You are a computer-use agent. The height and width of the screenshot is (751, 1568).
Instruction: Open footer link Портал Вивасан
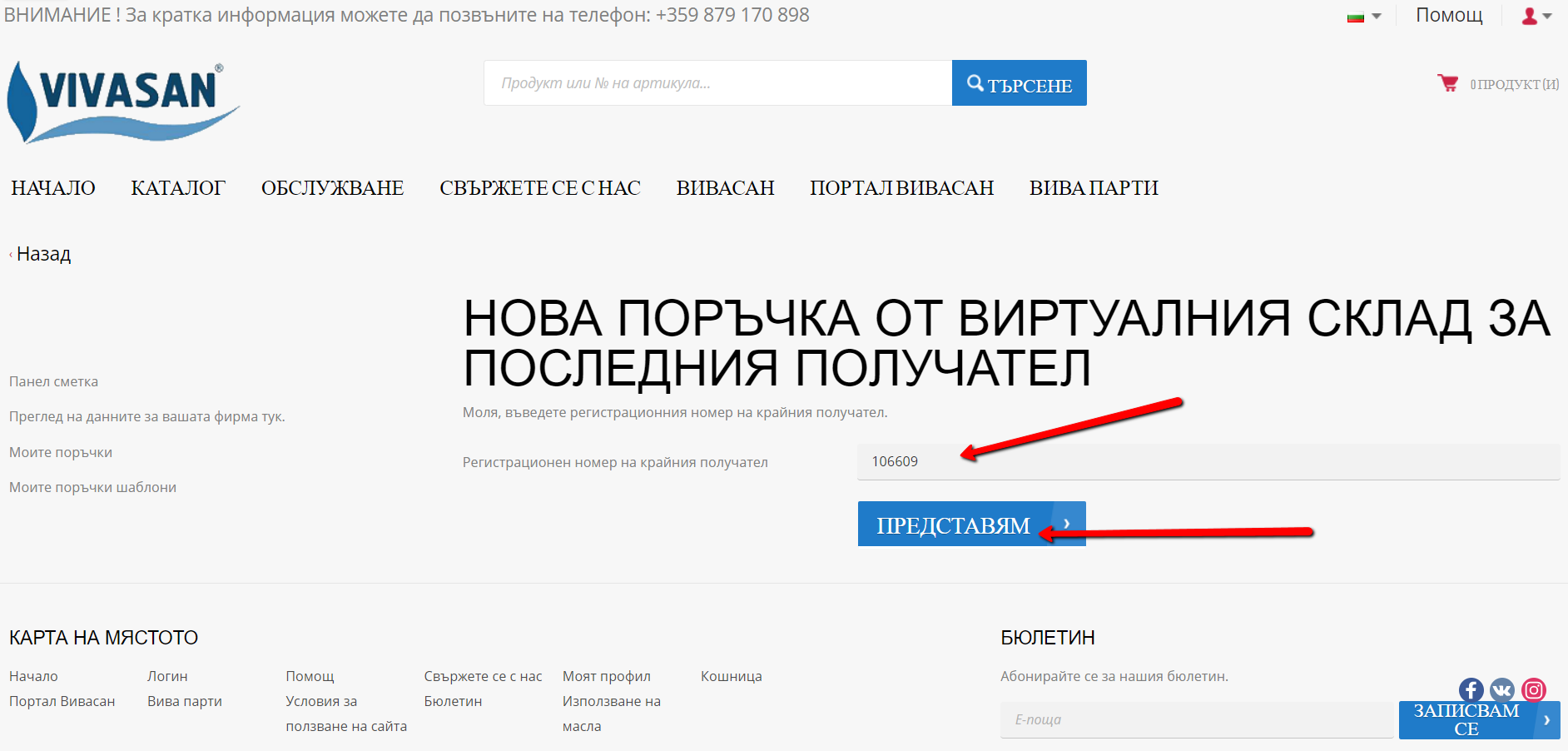[x=62, y=701]
